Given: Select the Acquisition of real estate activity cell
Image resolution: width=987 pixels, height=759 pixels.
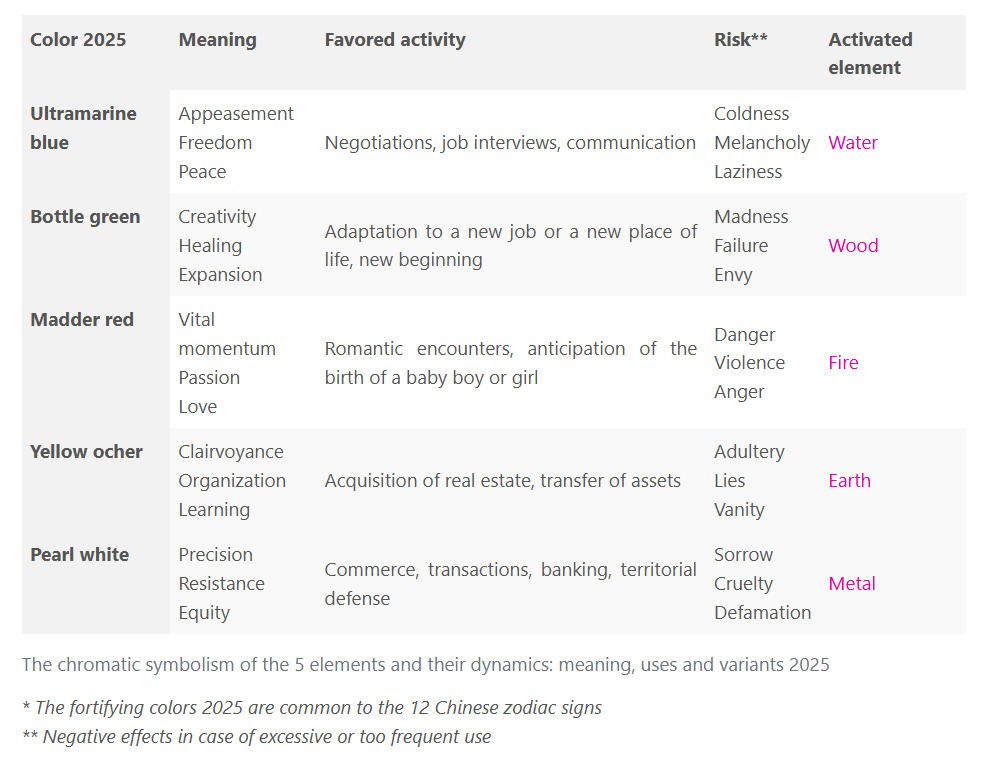Looking at the screenshot, I should point(502,481).
